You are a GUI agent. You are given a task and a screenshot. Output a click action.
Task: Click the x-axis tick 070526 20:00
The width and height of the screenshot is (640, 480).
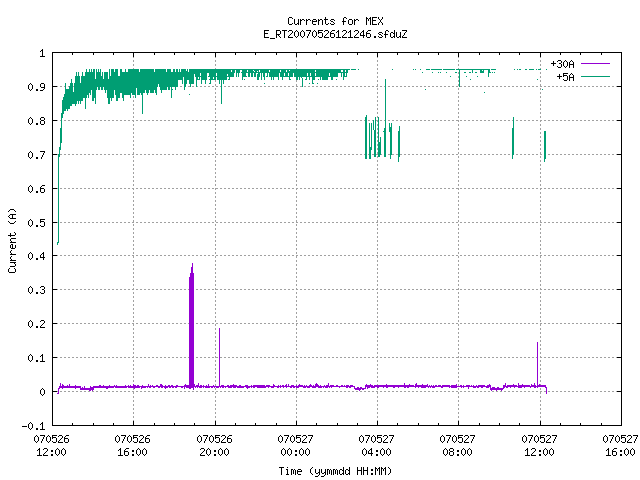click(x=214, y=446)
